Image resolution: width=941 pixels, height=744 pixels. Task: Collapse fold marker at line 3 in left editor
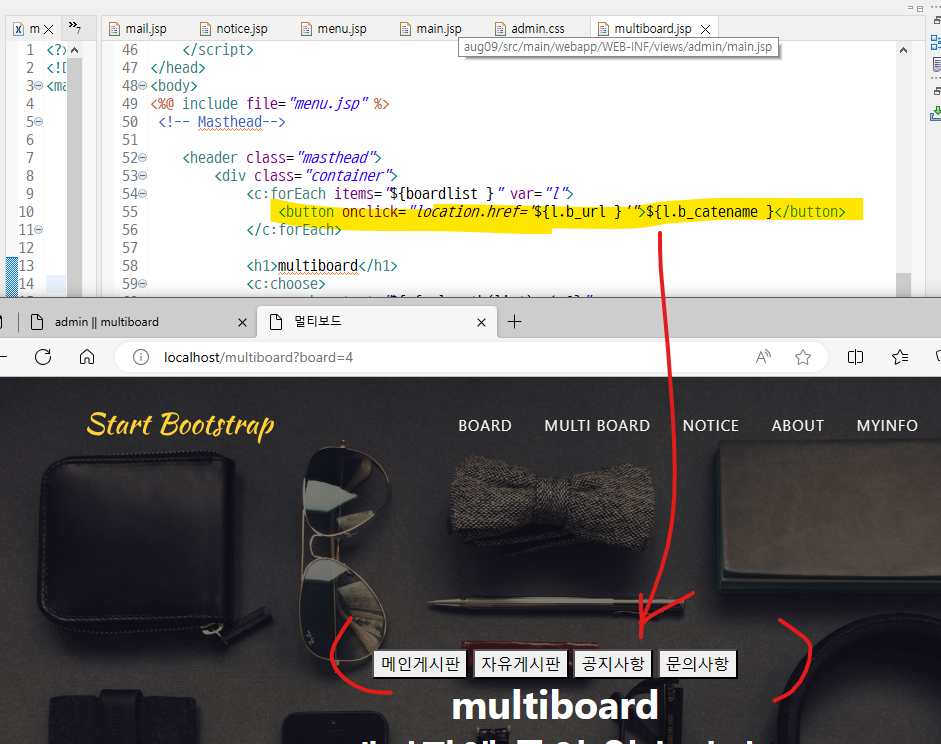pos(39,86)
